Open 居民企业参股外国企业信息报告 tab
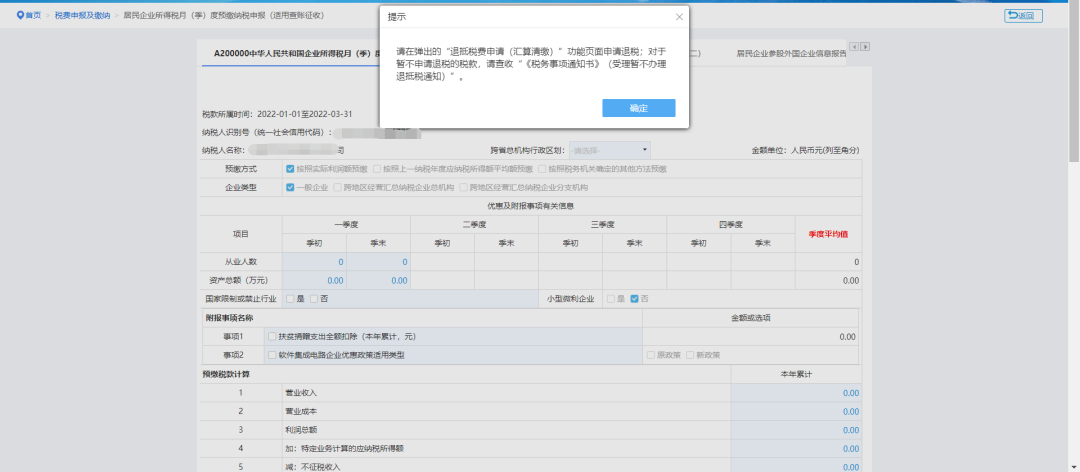 point(791,53)
